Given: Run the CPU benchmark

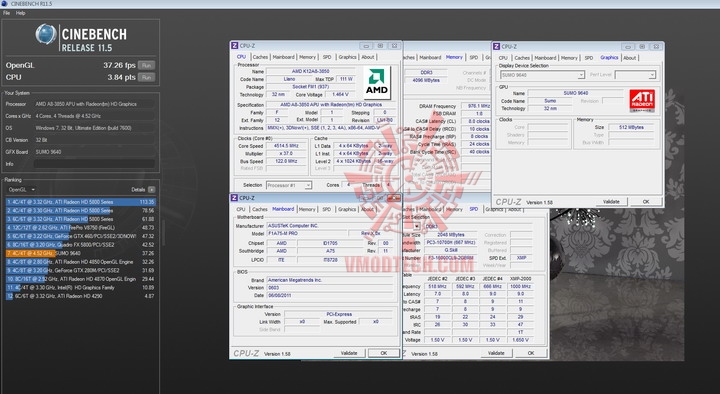Looking at the screenshot, I should pos(146,77).
